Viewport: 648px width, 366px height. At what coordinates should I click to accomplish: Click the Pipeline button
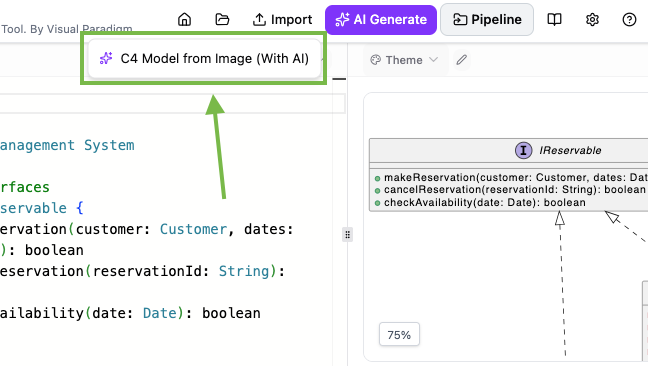pyautogui.click(x=487, y=19)
